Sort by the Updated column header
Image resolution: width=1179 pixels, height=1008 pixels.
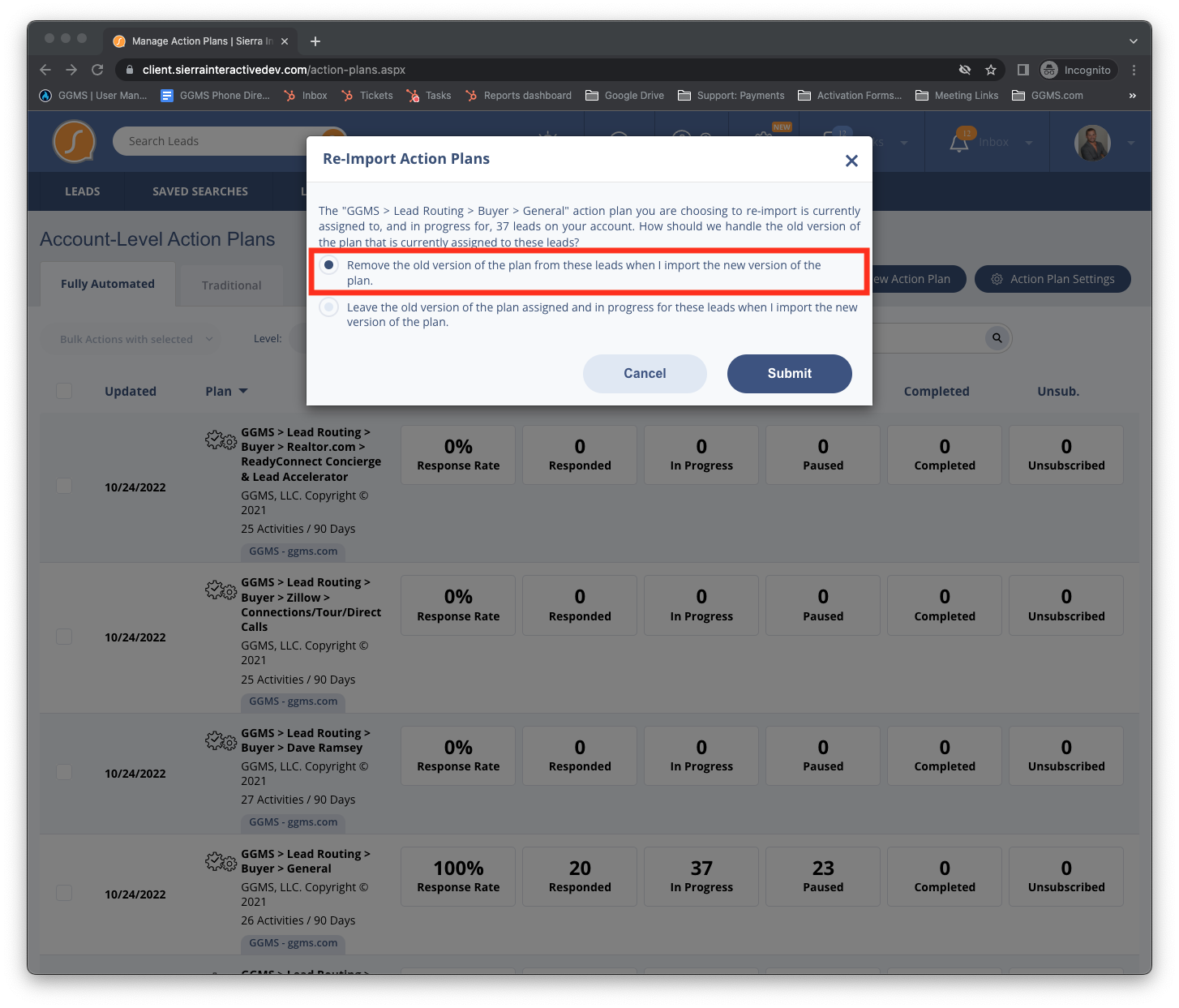(x=131, y=391)
